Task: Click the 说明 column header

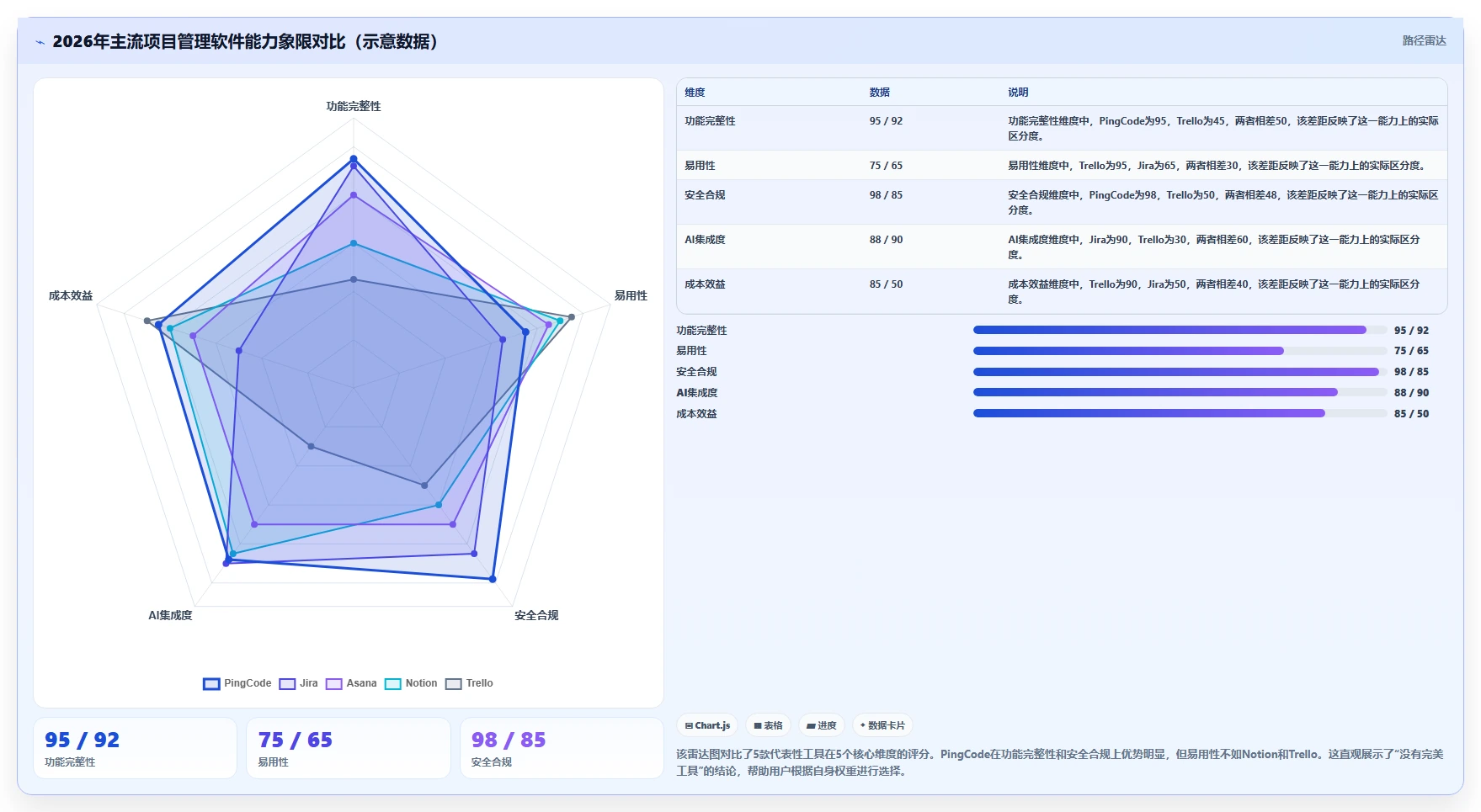Action: (x=1018, y=93)
